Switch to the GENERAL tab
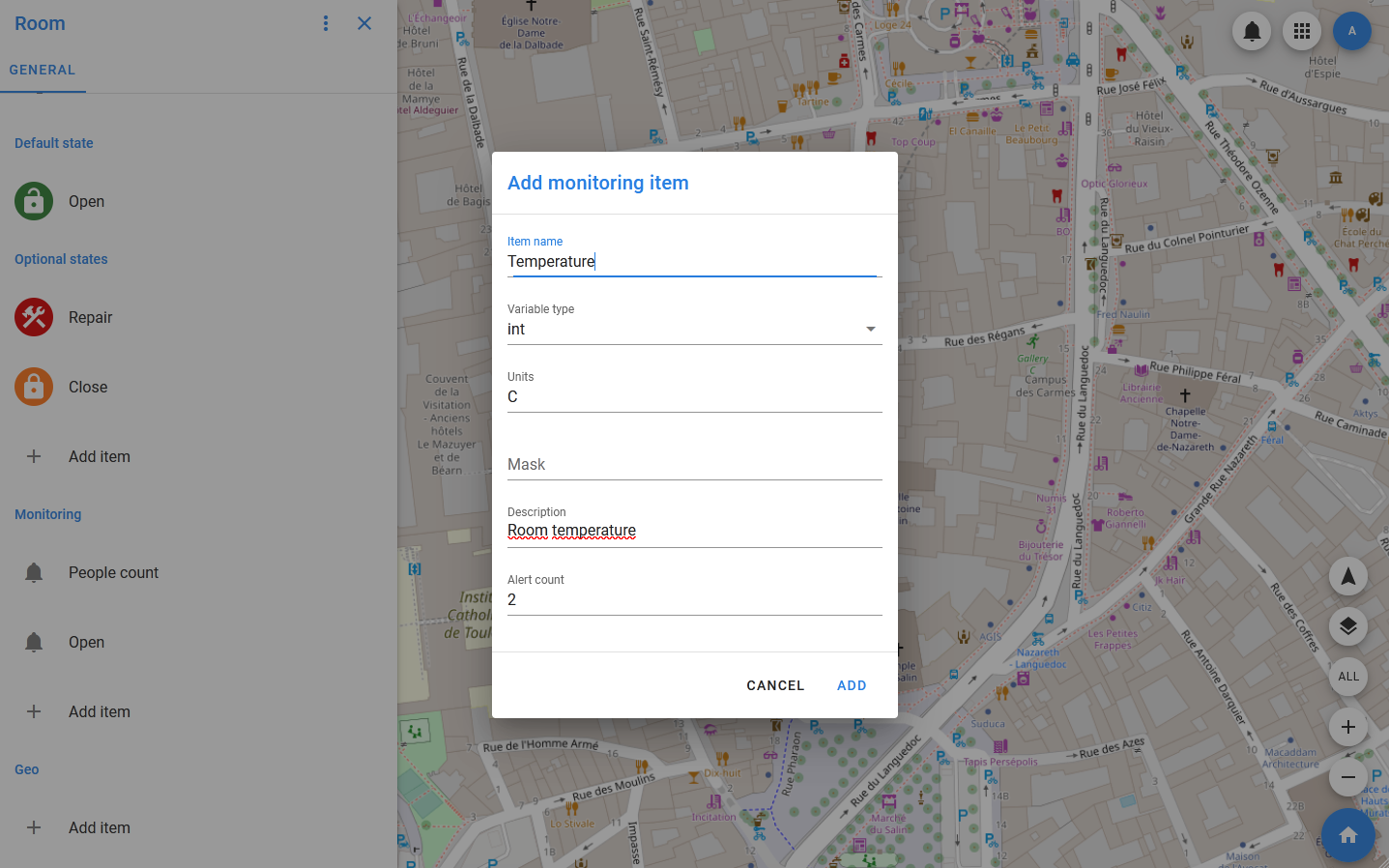The image size is (1389, 868). (43, 70)
